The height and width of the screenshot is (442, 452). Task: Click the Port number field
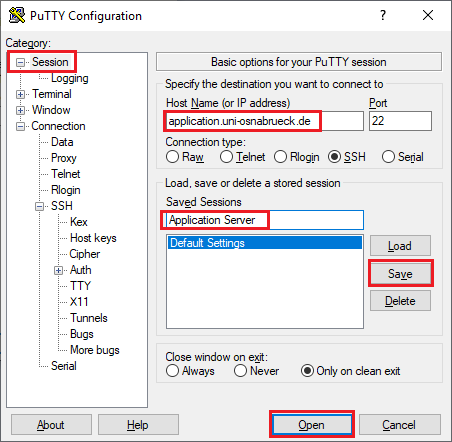point(400,121)
